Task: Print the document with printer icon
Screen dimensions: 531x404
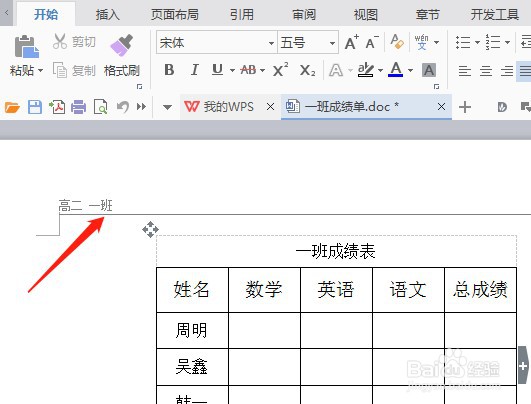Action: [79, 107]
